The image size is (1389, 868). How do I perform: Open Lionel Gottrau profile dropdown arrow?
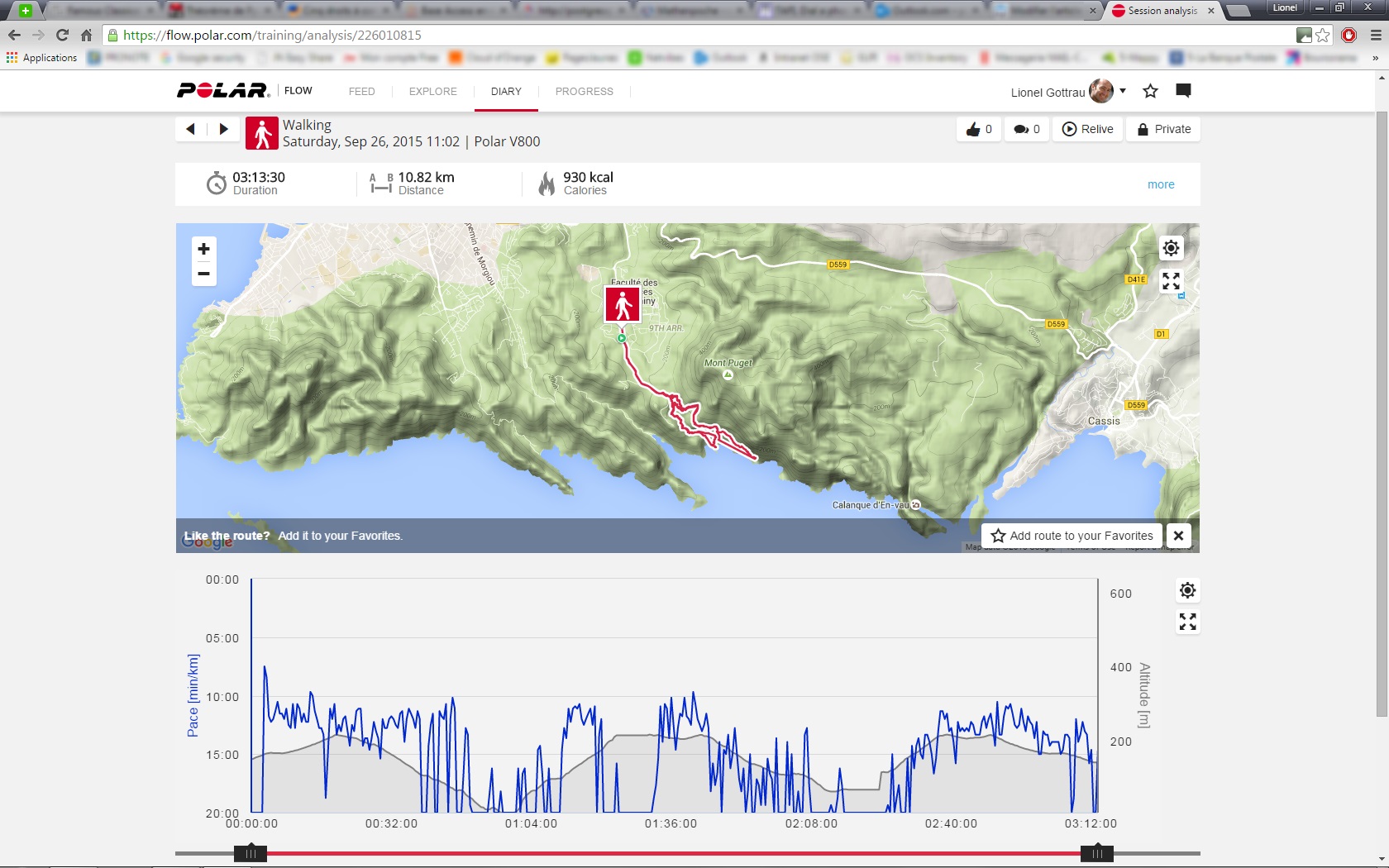(1123, 91)
